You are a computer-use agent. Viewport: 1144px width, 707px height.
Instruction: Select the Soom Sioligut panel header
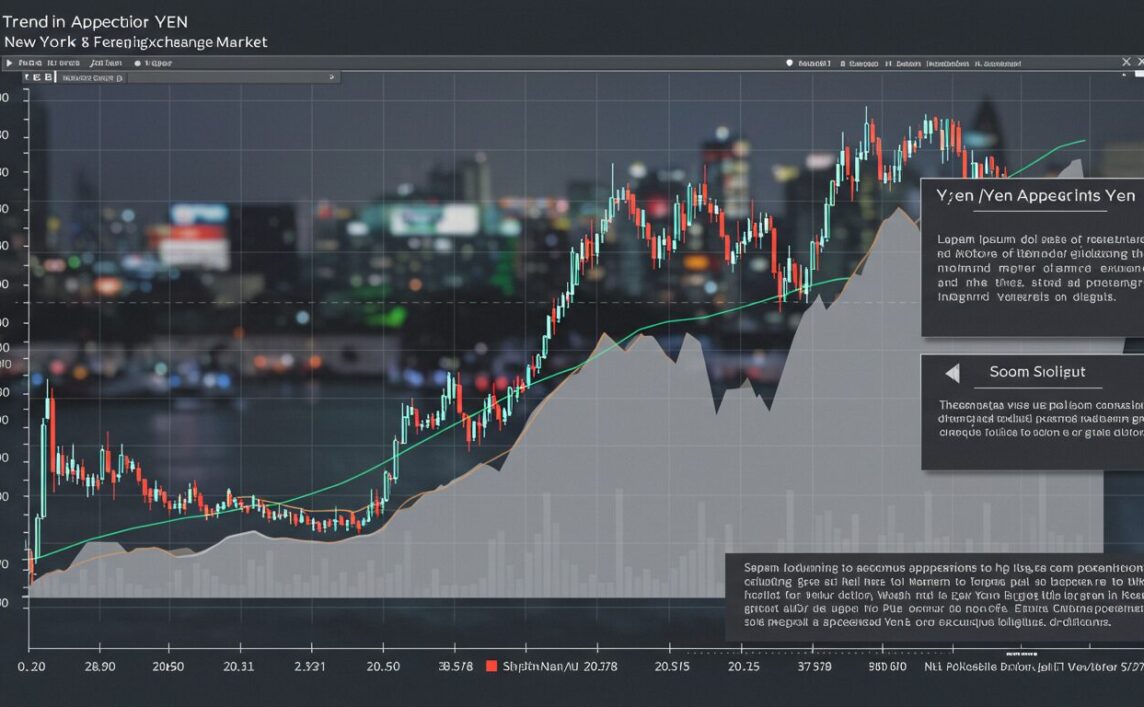tap(1037, 372)
